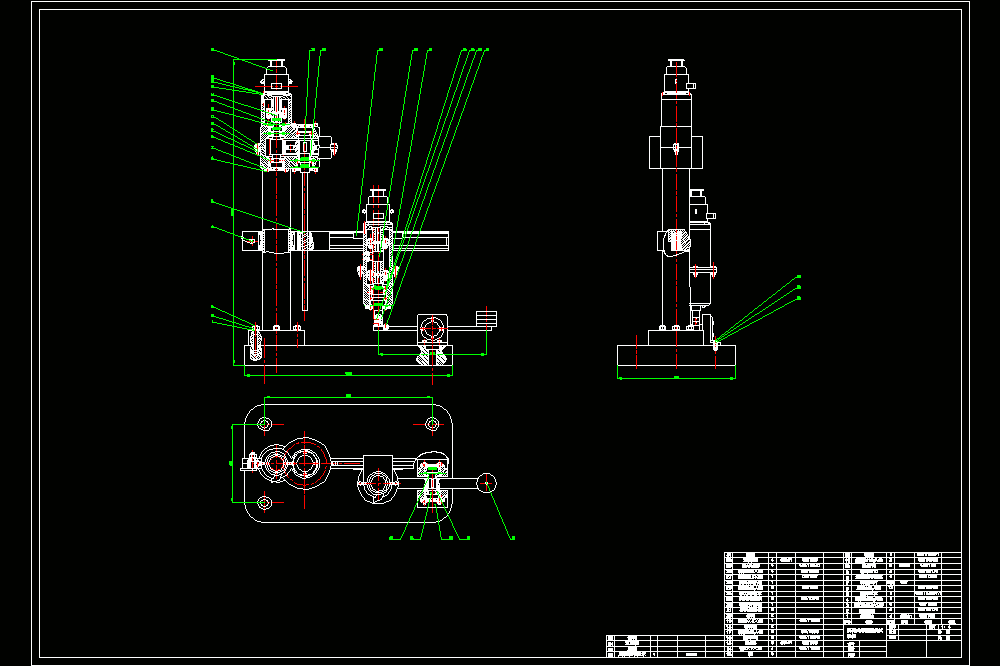The height and width of the screenshot is (666, 1000).
Task: Pick the top-left mounting hole in plan view
Action: [265, 424]
